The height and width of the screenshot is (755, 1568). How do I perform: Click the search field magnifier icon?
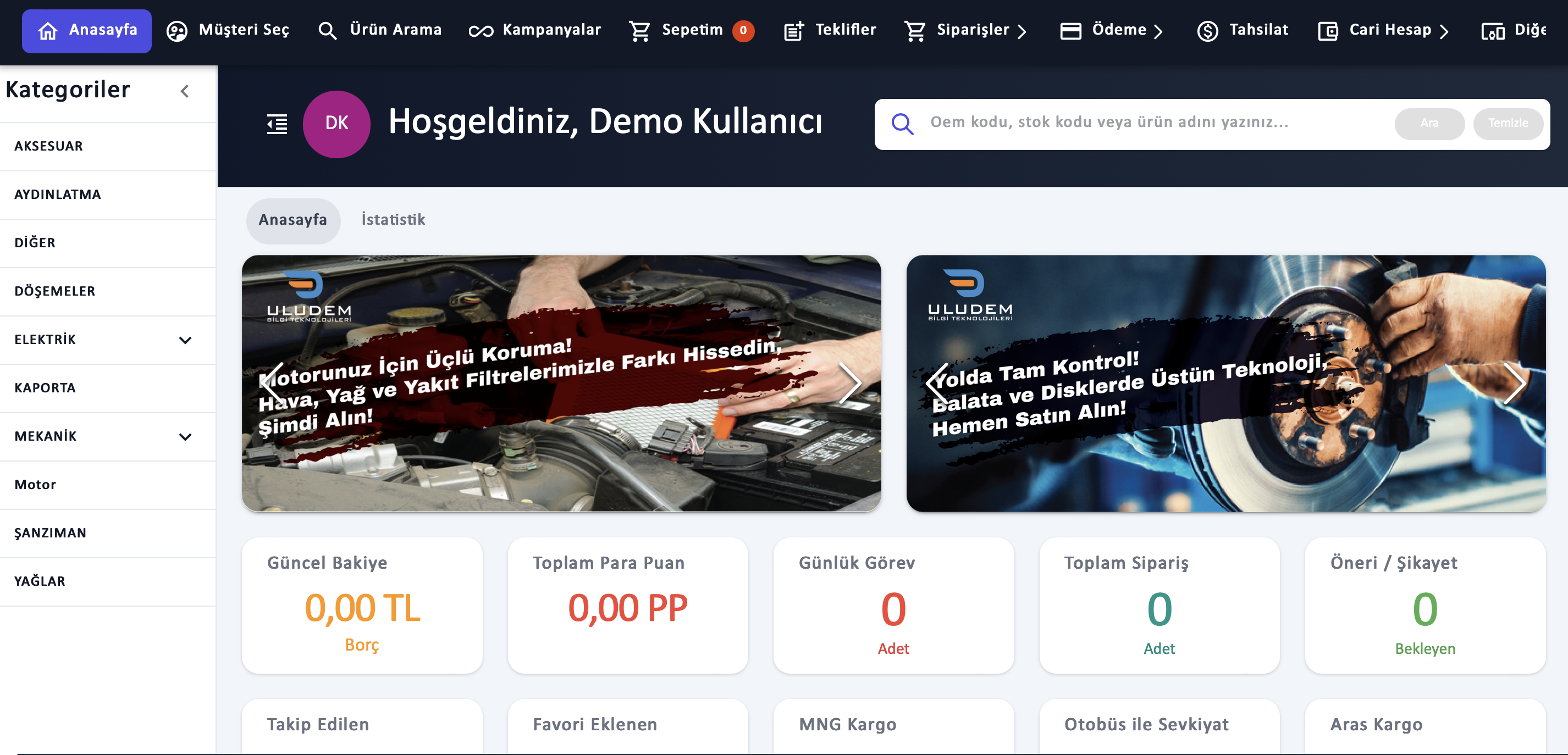click(902, 124)
